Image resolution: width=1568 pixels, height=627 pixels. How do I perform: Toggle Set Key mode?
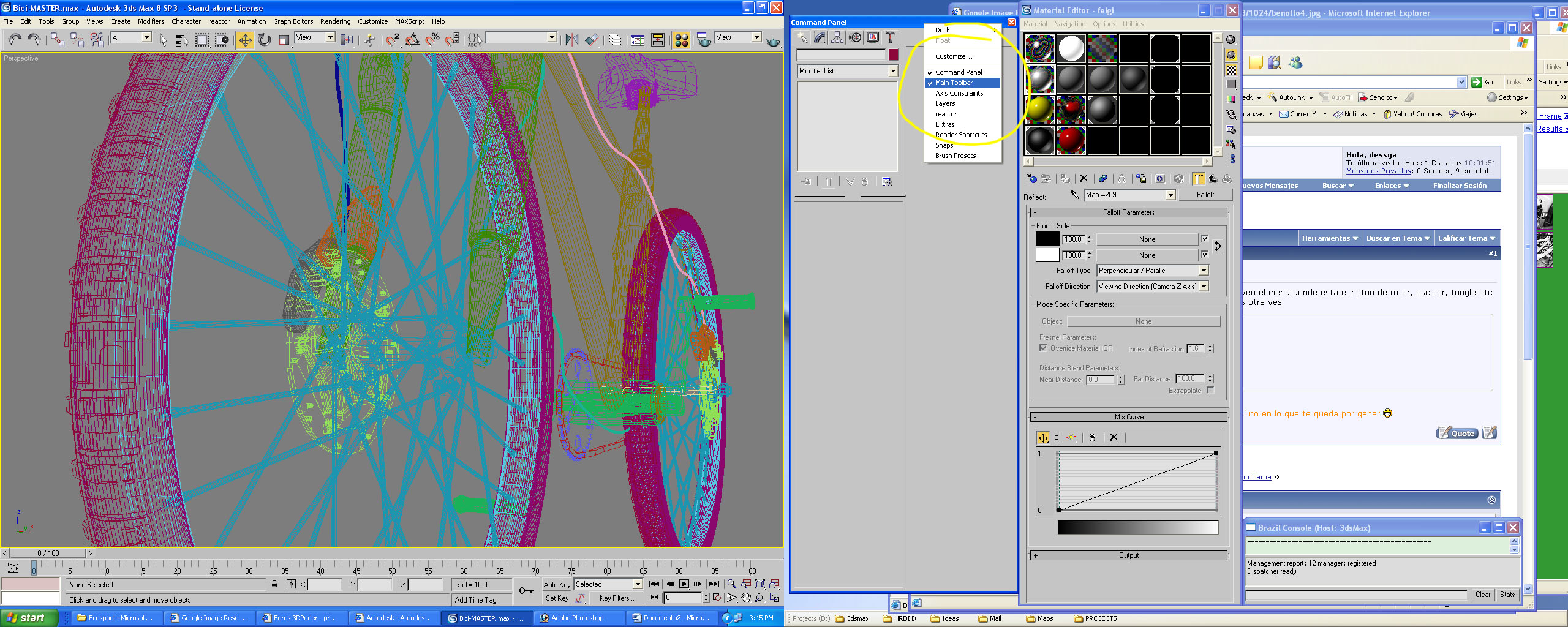[x=557, y=598]
